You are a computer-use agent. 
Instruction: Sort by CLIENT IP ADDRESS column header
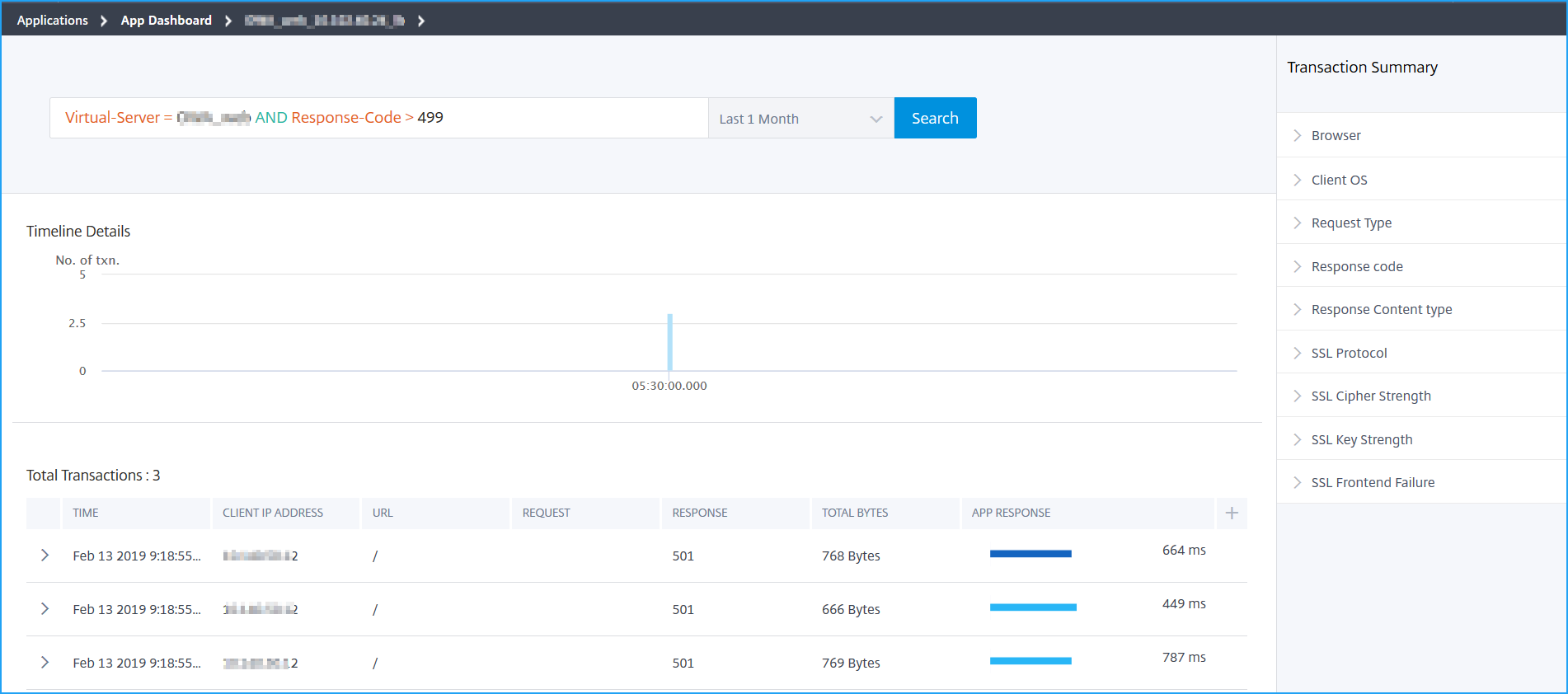pyautogui.click(x=286, y=513)
